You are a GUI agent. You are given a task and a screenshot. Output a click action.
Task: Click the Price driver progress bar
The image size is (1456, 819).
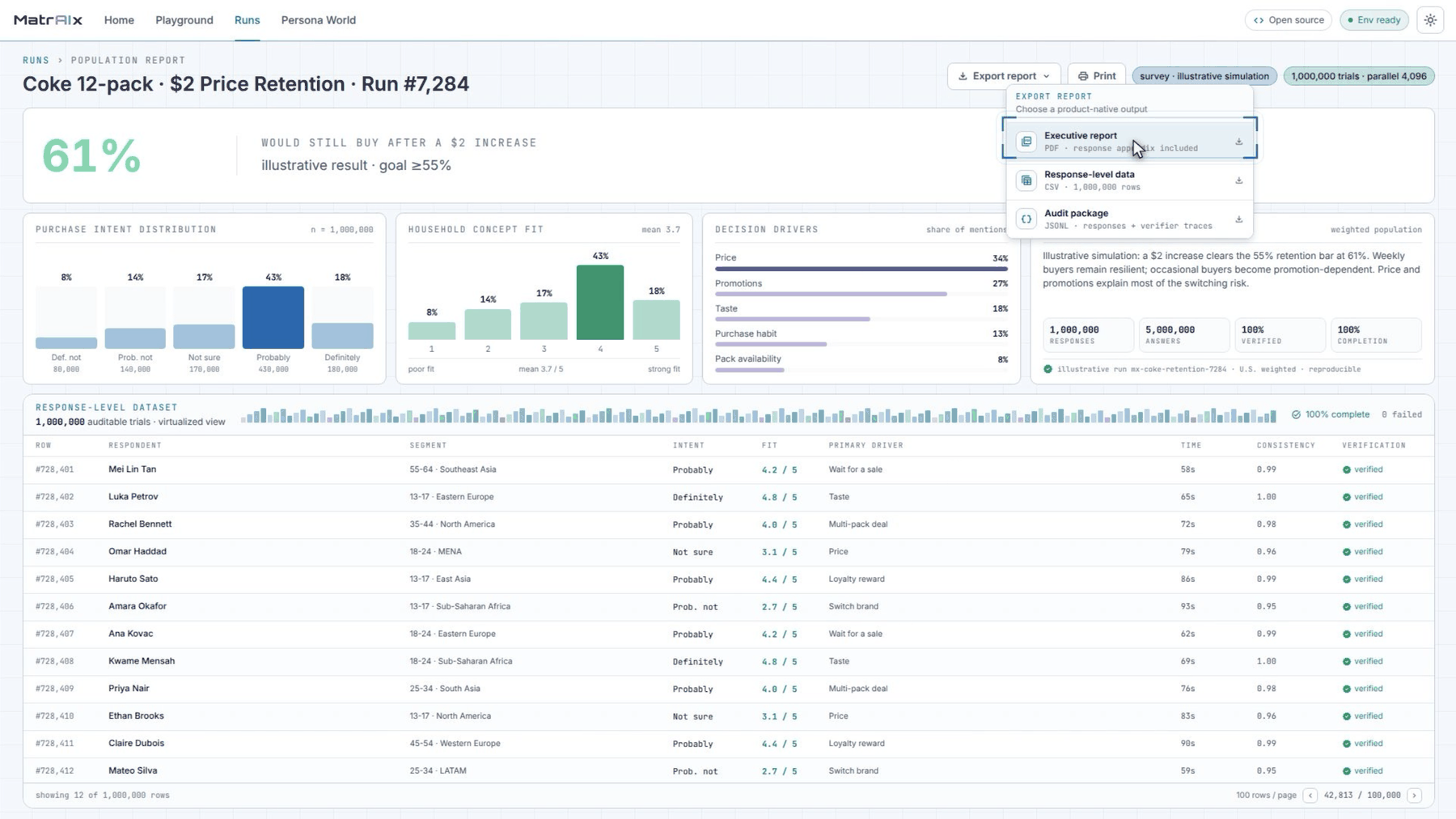[x=861, y=269]
